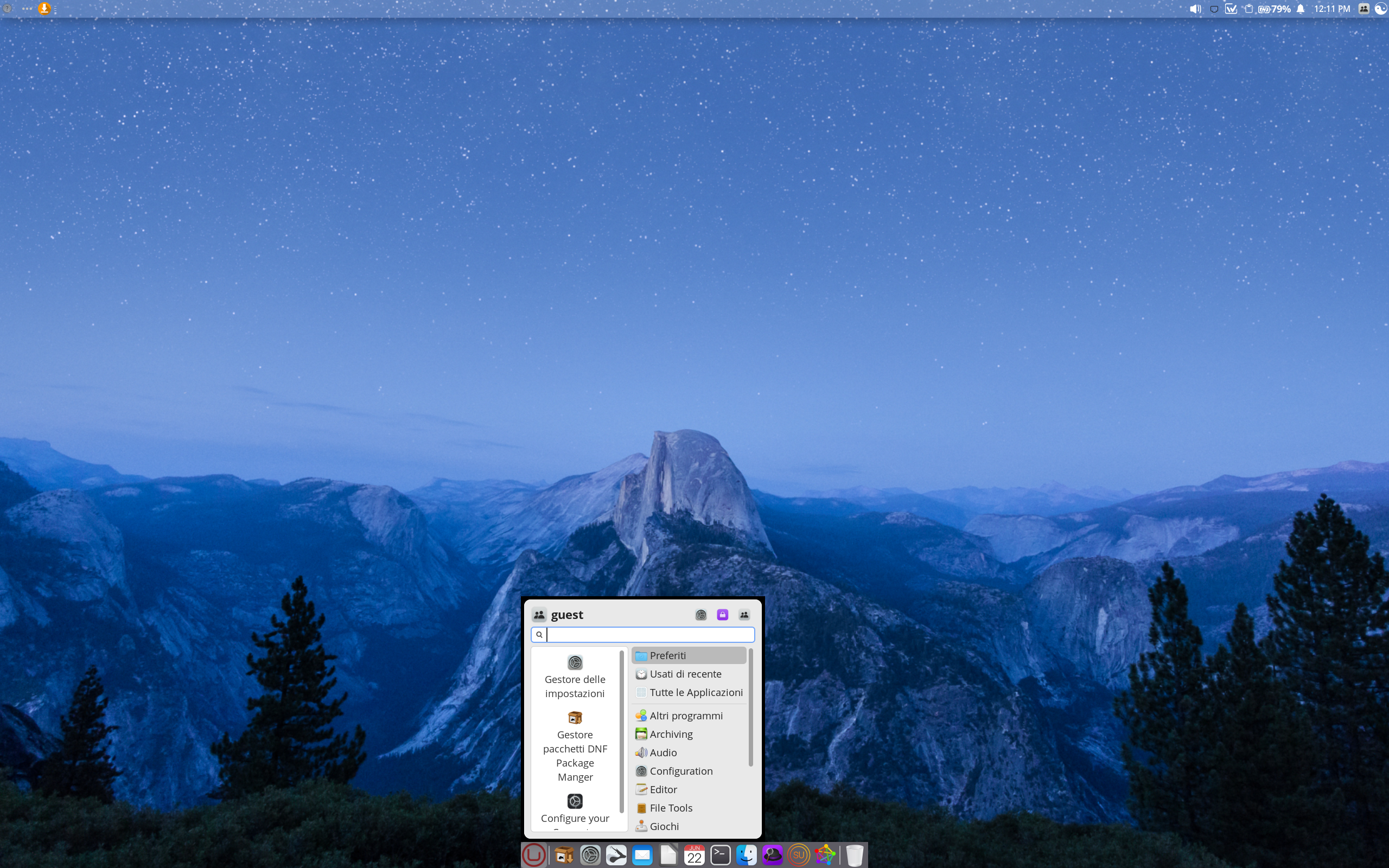The width and height of the screenshot is (1389, 868).
Task: Click the network connection icon in top panel
Action: coord(1214,9)
